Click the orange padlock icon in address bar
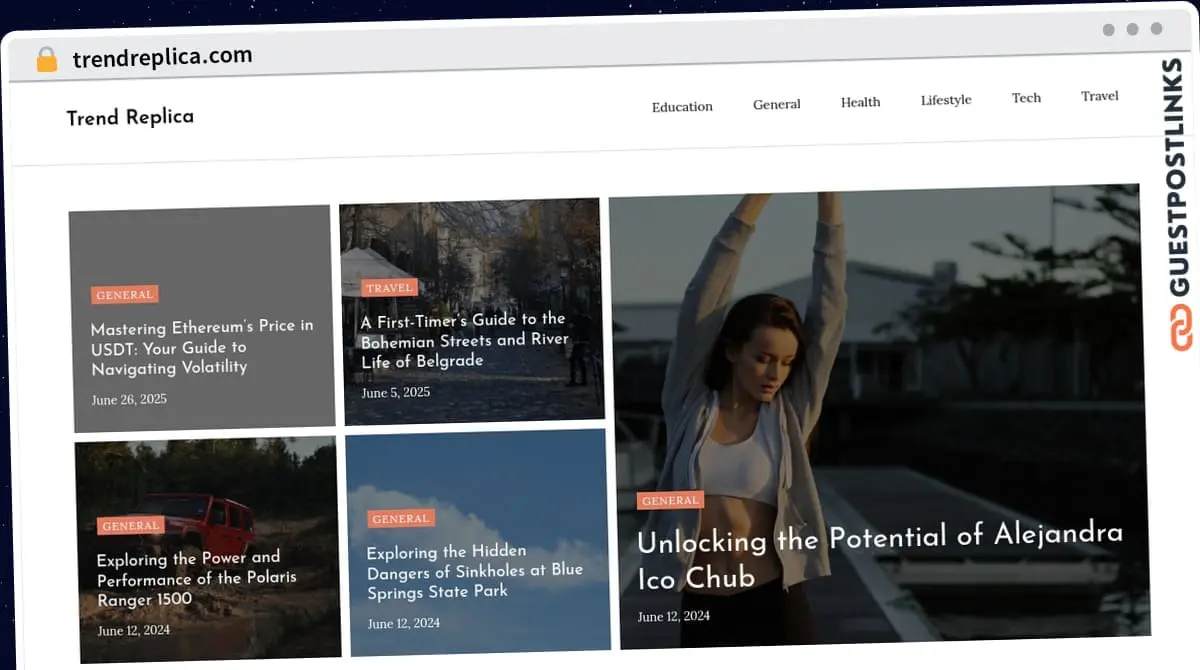The width and height of the screenshot is (1200, 670). [47, 59]
